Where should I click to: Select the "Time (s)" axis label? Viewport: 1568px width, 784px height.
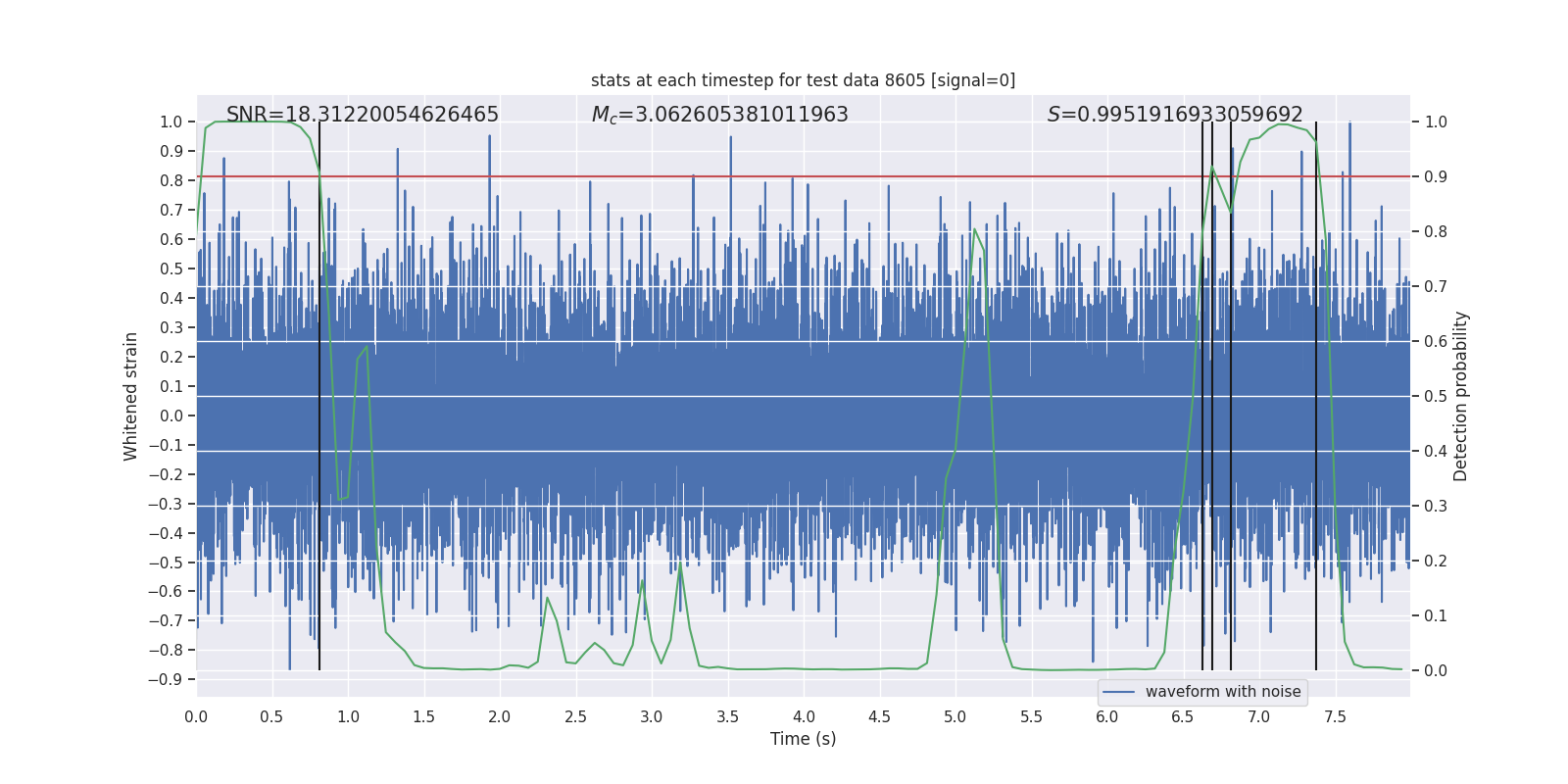(804, 739)
